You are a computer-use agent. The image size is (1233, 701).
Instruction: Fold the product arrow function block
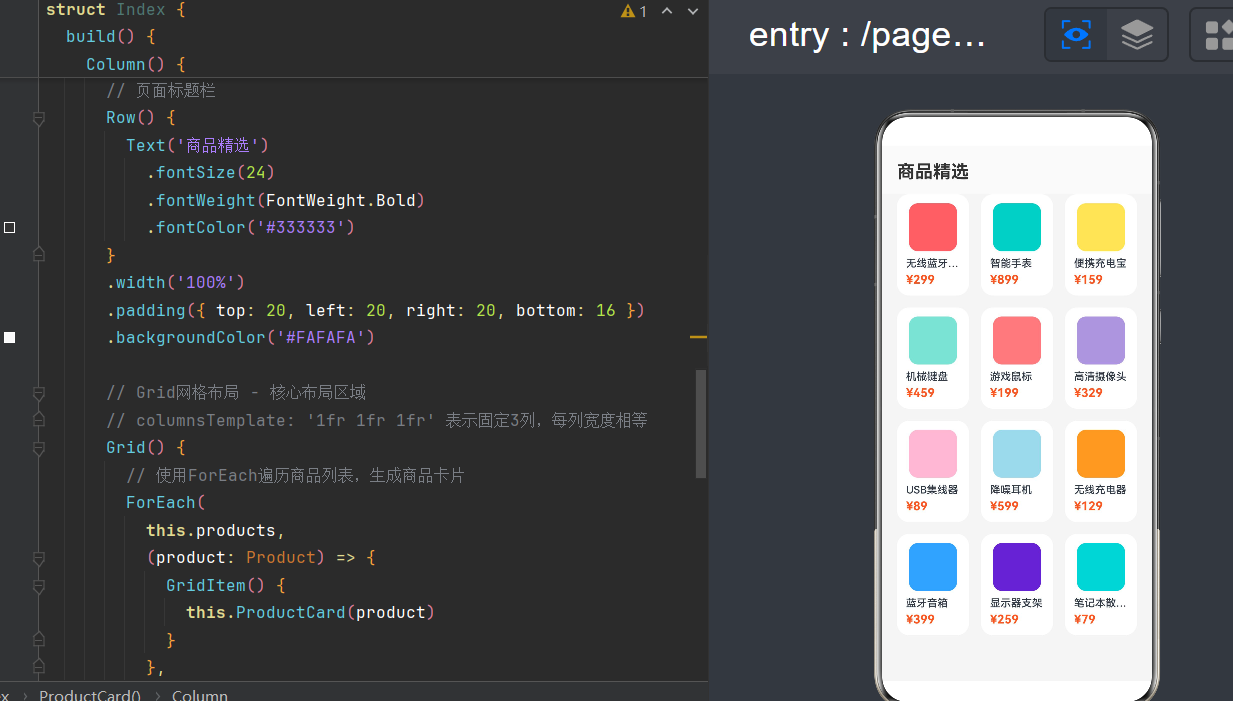coord(39,558)
